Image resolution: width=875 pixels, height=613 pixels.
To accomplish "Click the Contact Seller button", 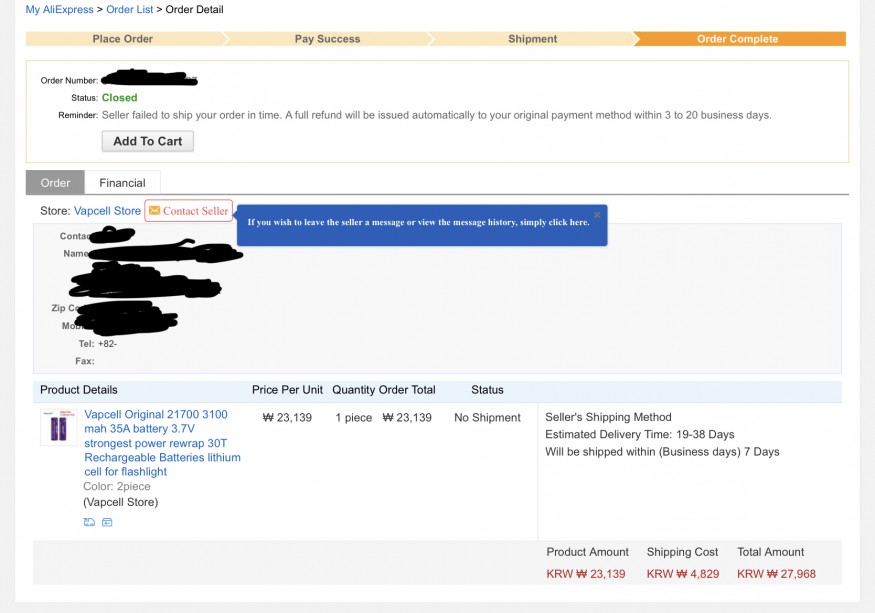I will (189, 210).
